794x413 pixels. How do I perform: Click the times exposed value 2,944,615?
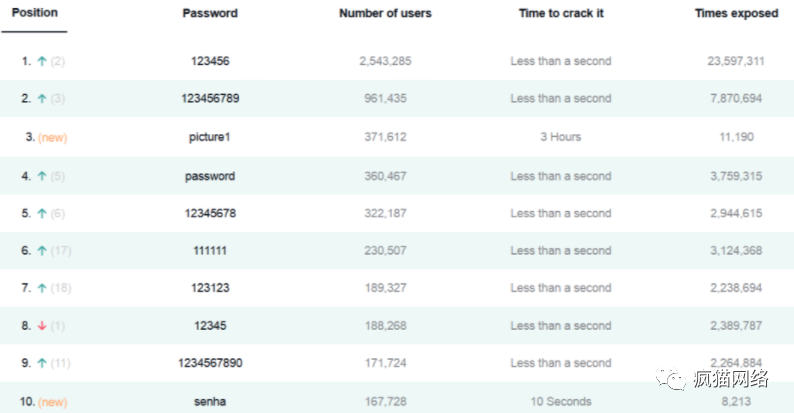click(736, 213)
